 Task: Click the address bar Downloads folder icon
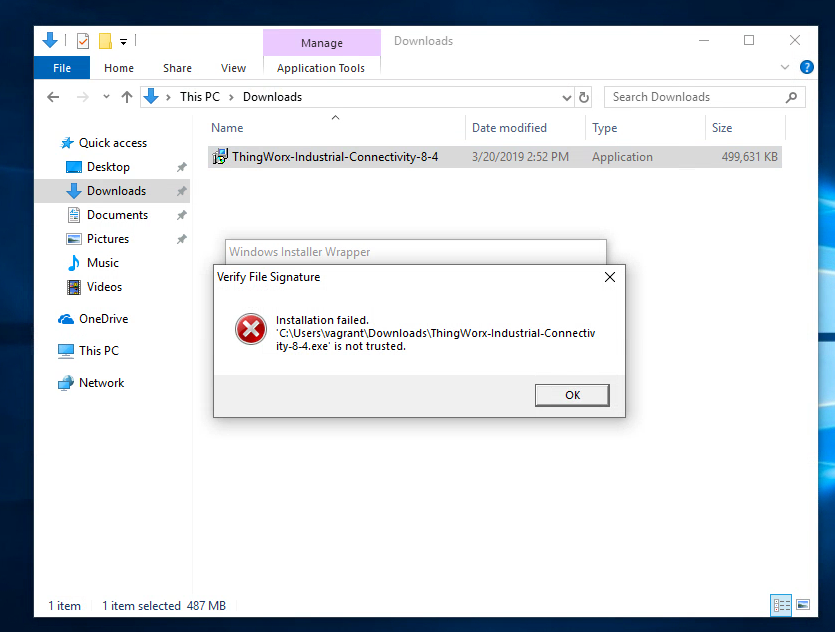(x=151, y=96)
